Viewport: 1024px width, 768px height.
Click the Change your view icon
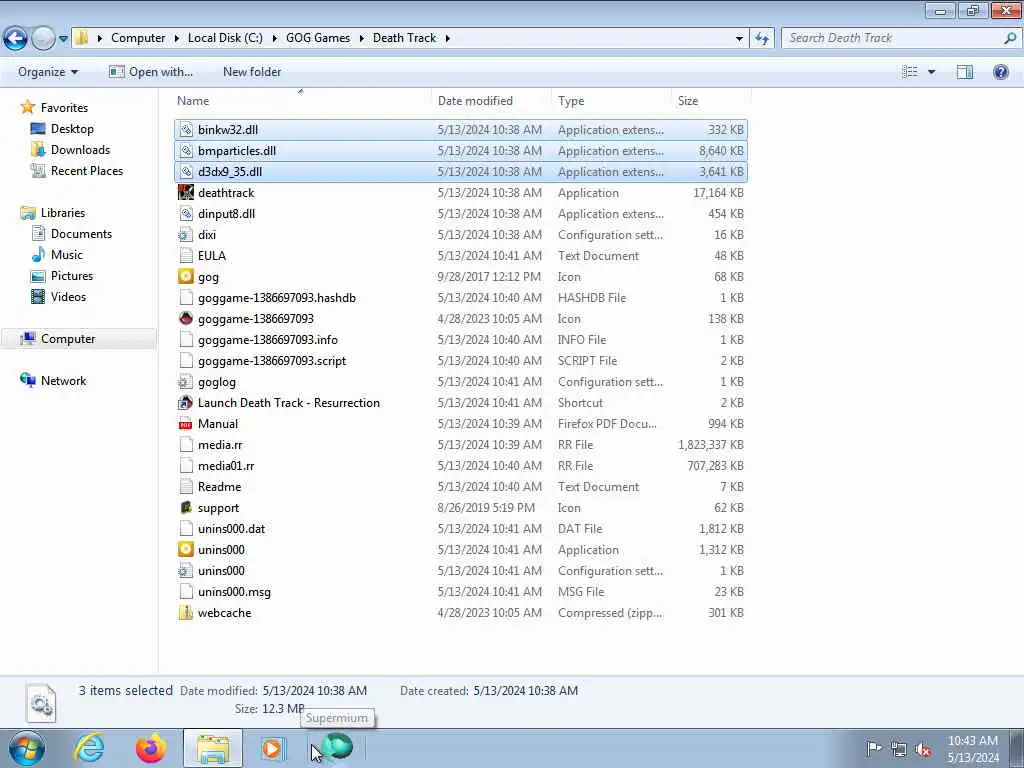910,72
